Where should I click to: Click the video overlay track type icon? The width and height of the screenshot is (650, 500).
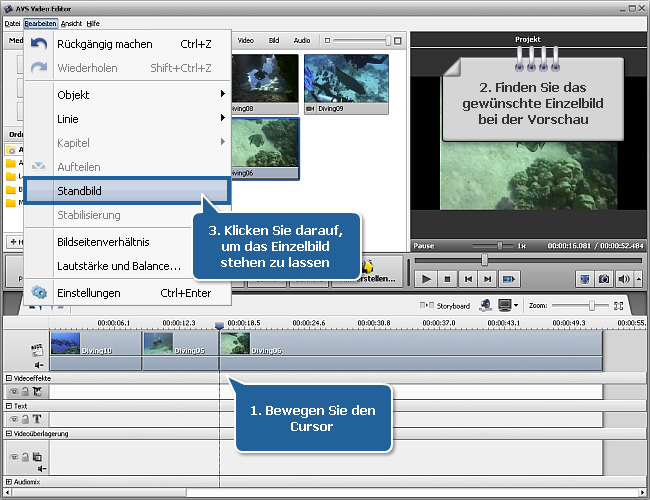point(37,457)
